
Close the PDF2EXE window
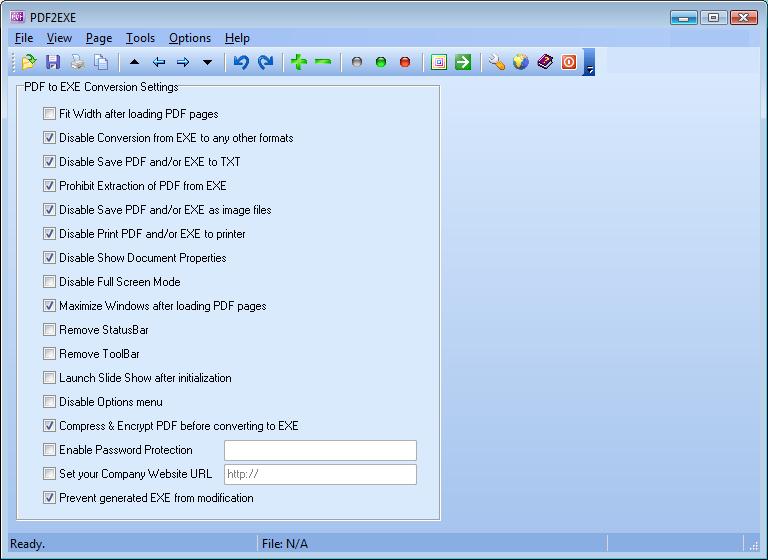(x=744, y=18)
